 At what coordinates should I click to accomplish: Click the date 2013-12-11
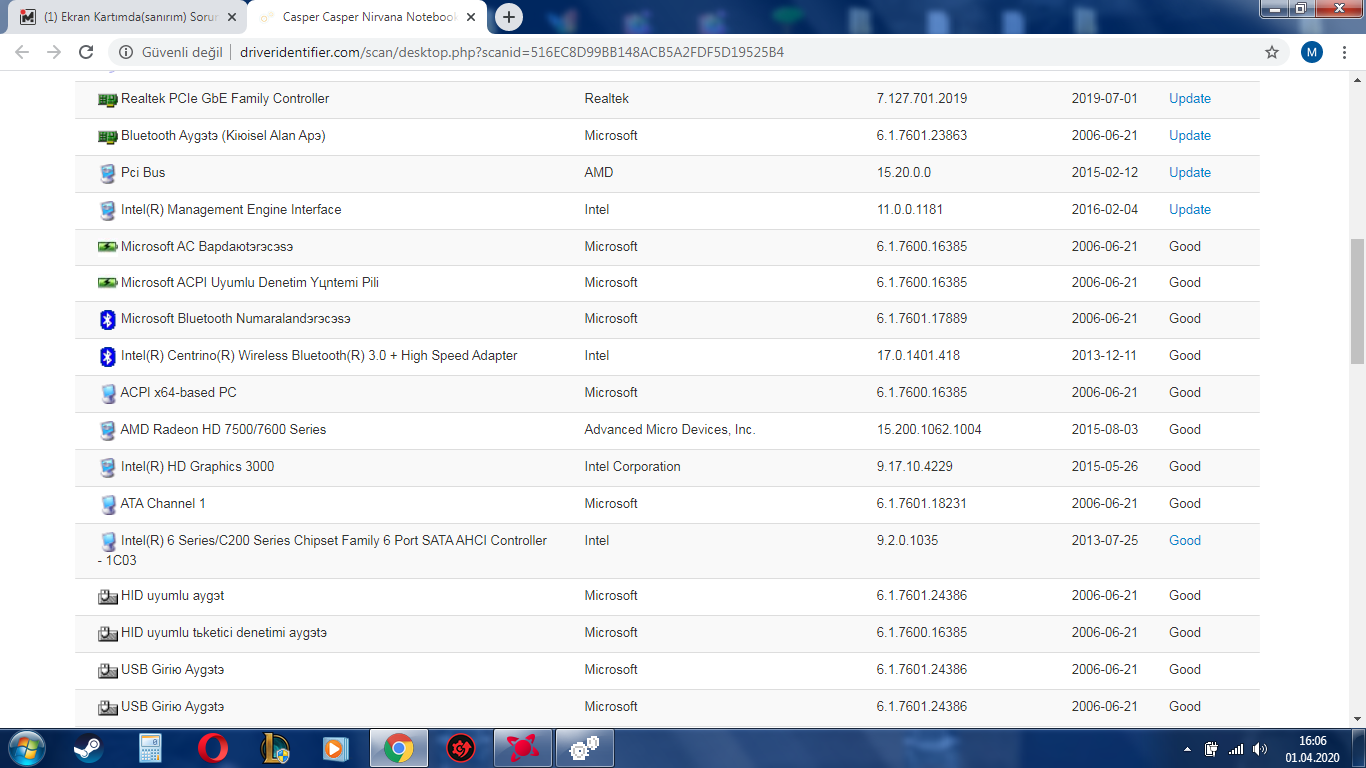[1105, 356]
